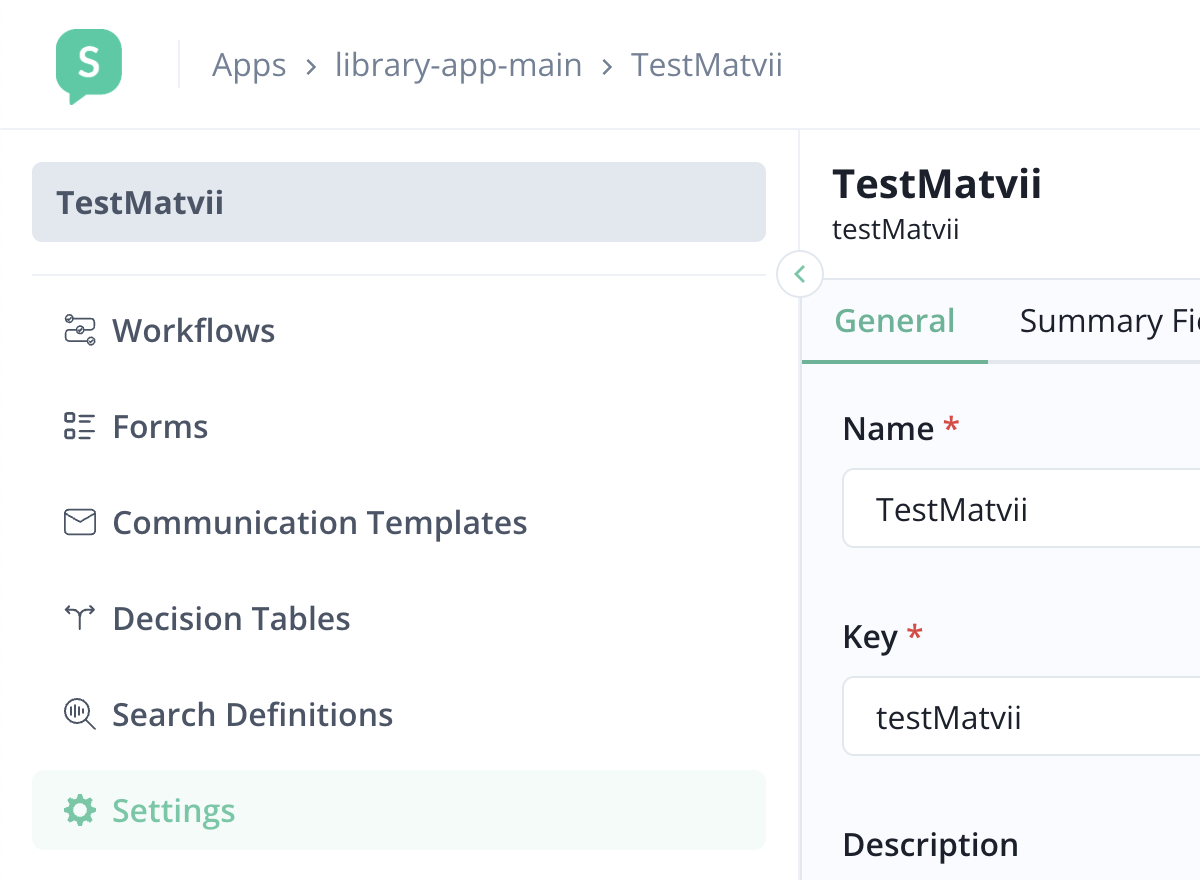Screen dimensions: 1200x880
Task: Click the TestMatvii breadcrumb item
Action: coord(706,66)
